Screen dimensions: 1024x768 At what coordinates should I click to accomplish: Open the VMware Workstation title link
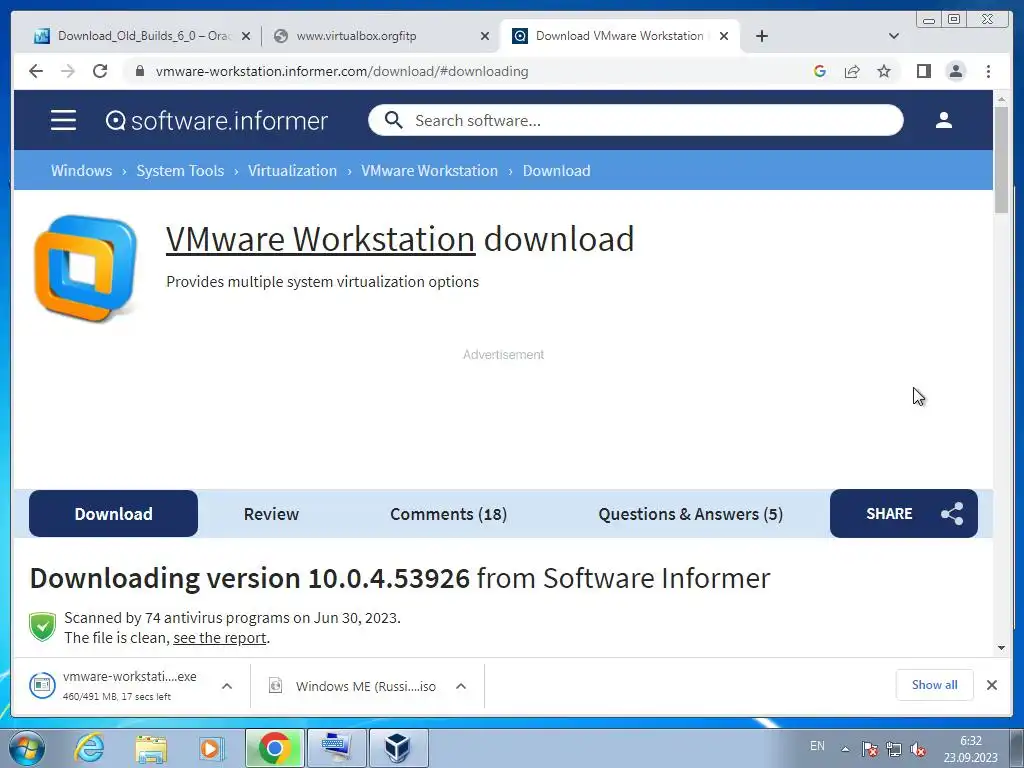(x=320, y=239)
